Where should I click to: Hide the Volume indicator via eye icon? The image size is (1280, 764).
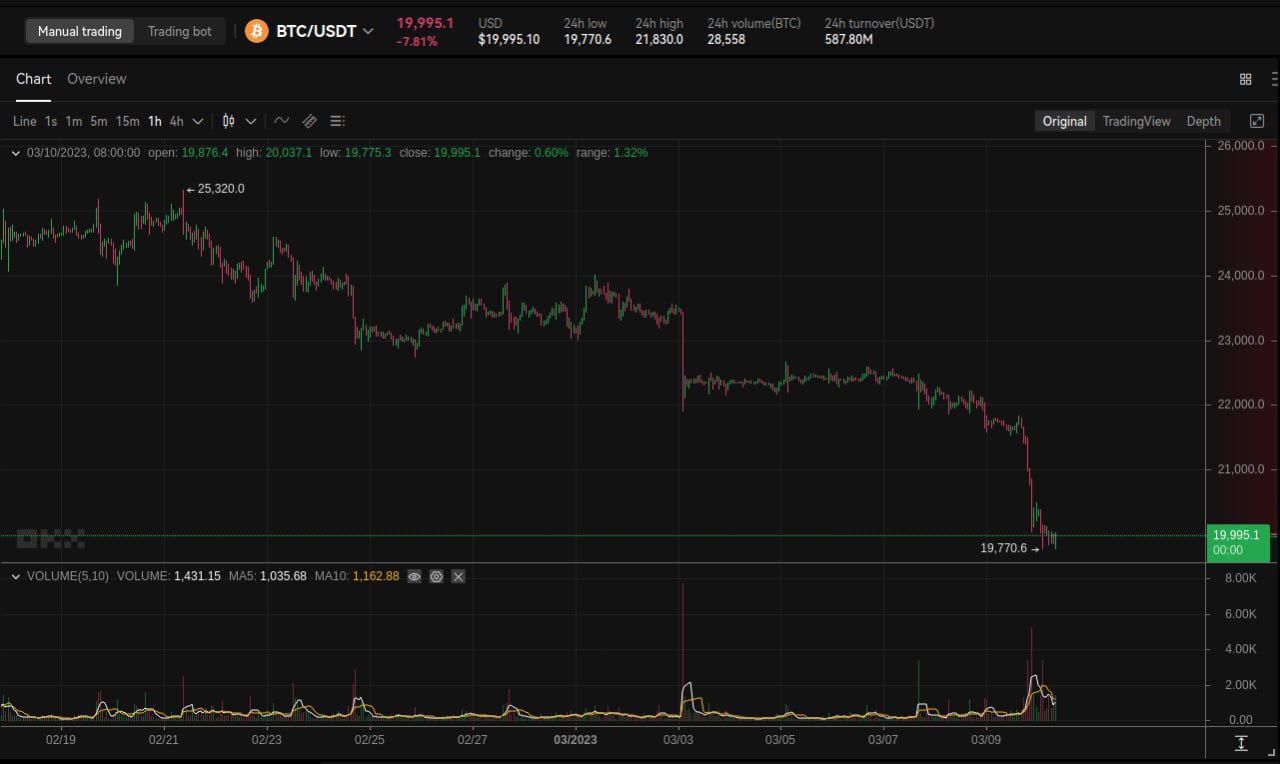coord(414,576)
